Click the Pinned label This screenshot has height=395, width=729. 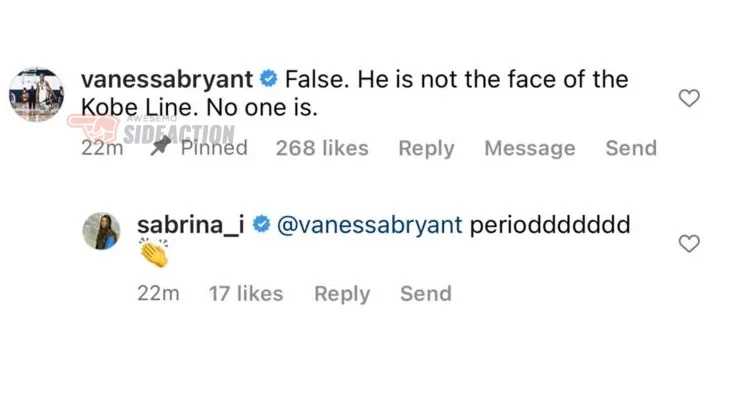214,148
